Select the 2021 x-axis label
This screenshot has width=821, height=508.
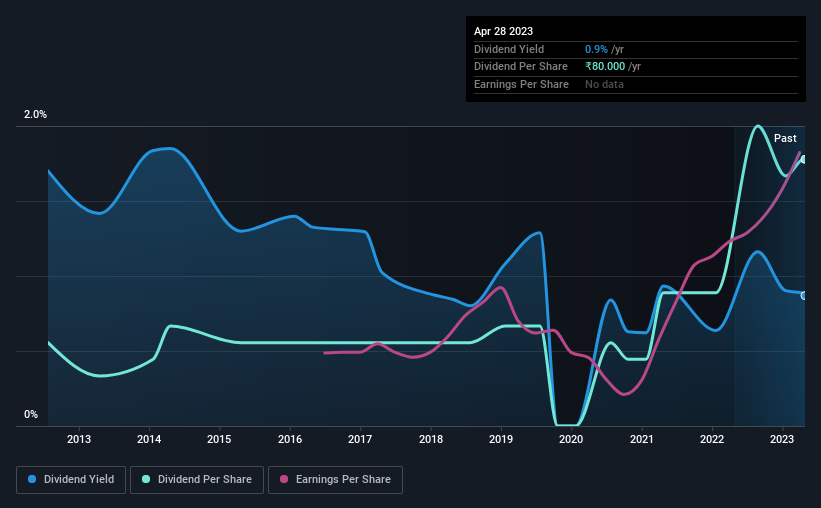tap(641, 439)
